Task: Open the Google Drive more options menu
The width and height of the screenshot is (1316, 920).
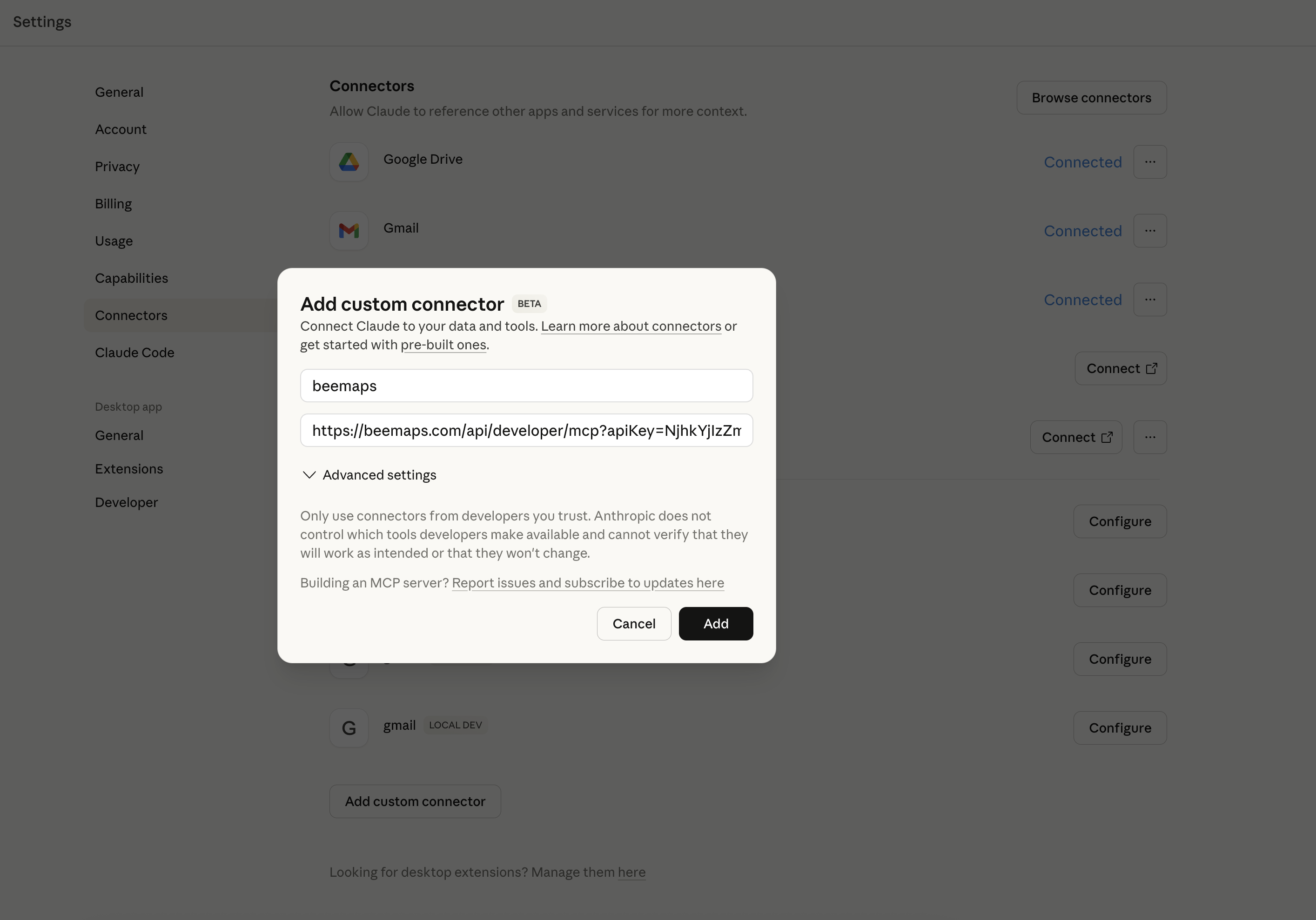Action: [1150, 162]
